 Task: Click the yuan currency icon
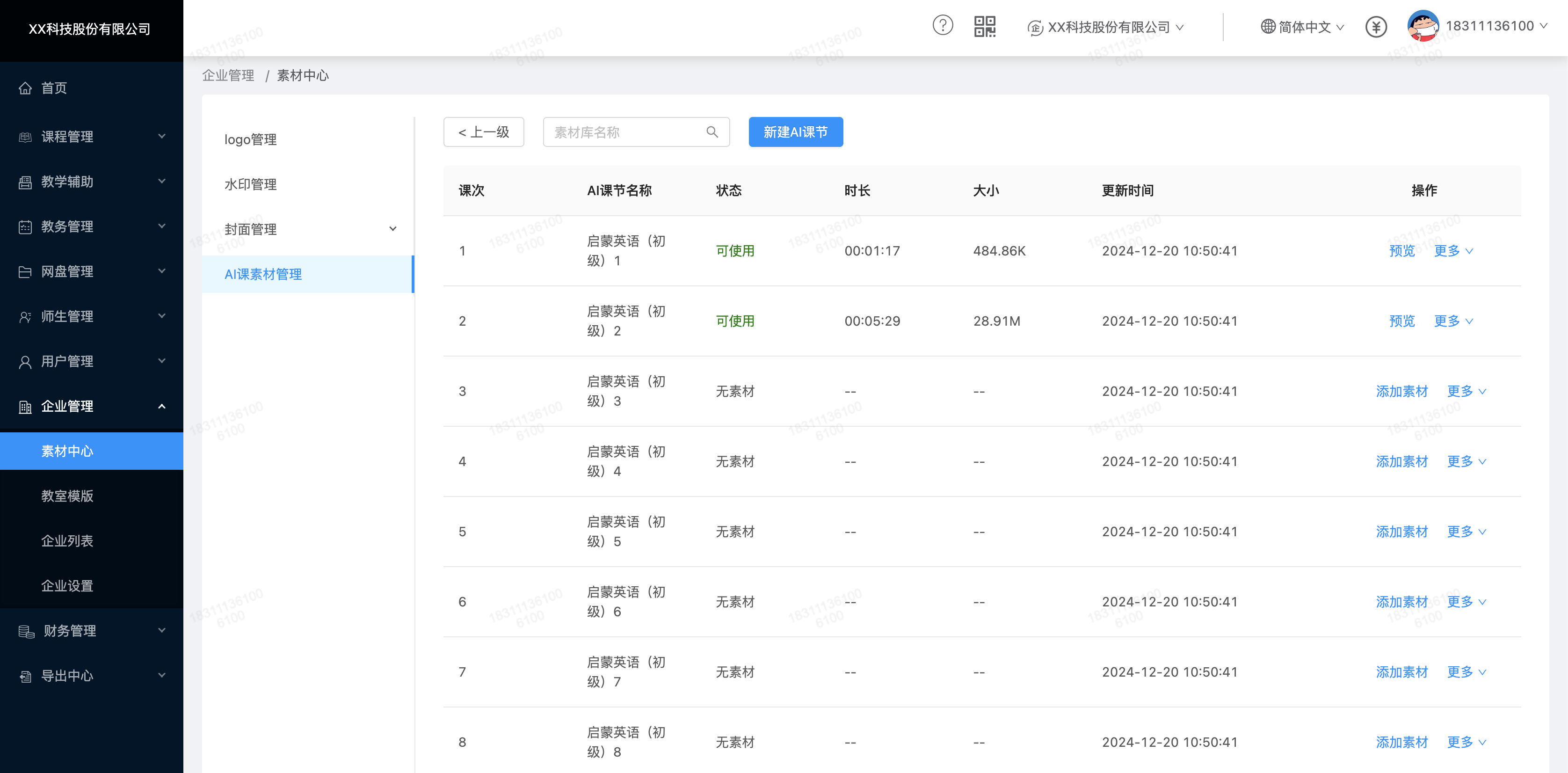[1376, 27]
